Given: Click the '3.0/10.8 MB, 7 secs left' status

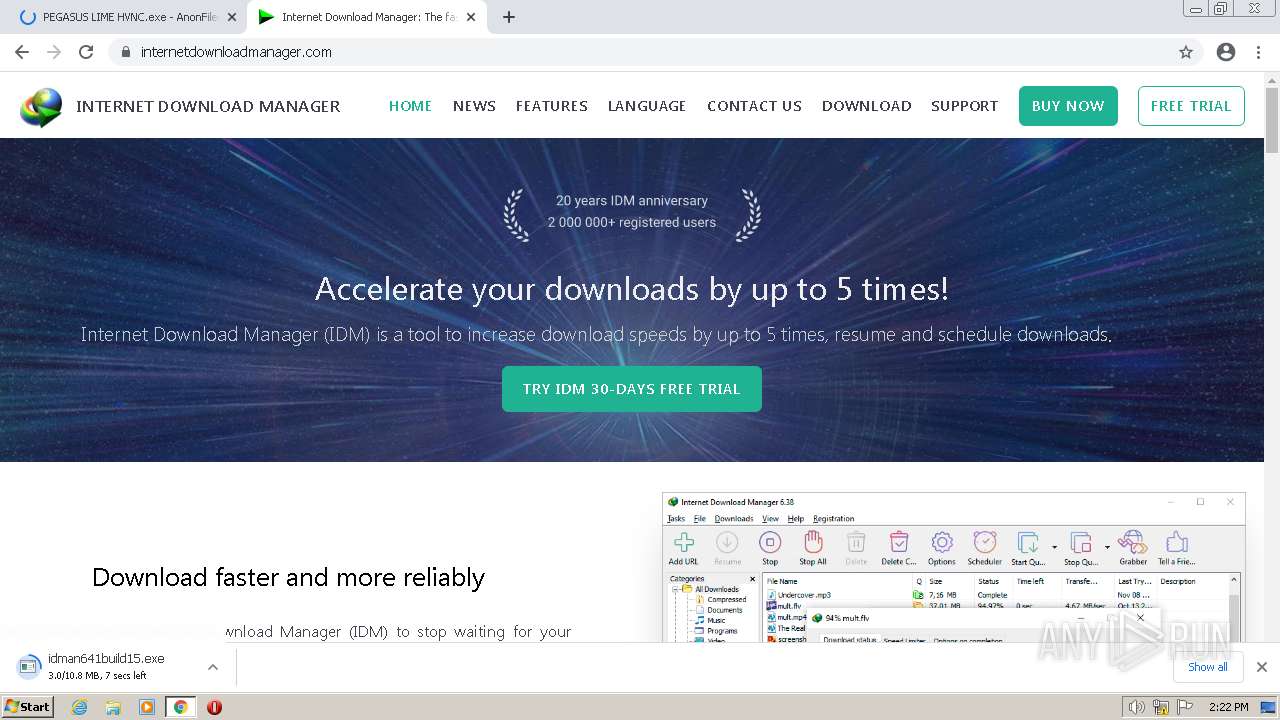Looking at the screenshot, I should pos(97,676).
